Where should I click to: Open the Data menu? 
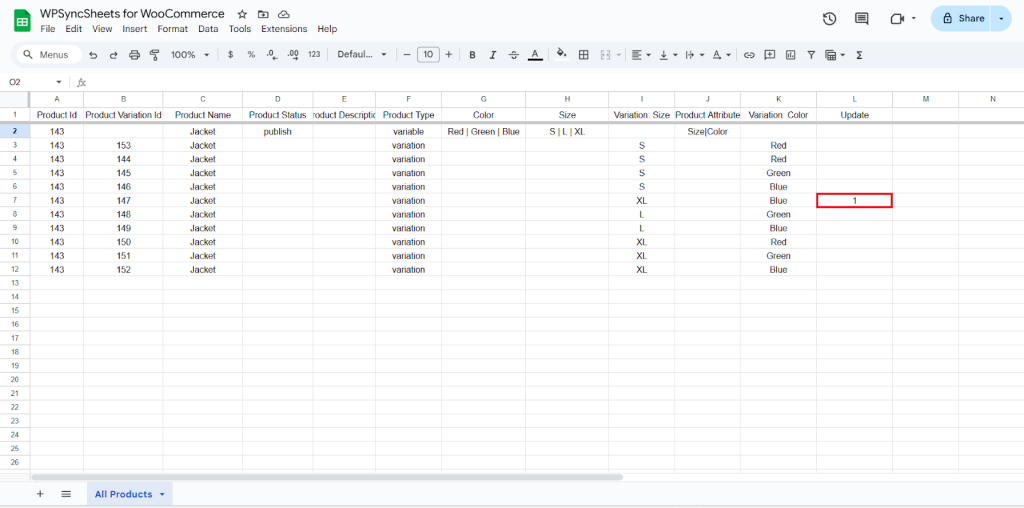(x=208, y=29)
